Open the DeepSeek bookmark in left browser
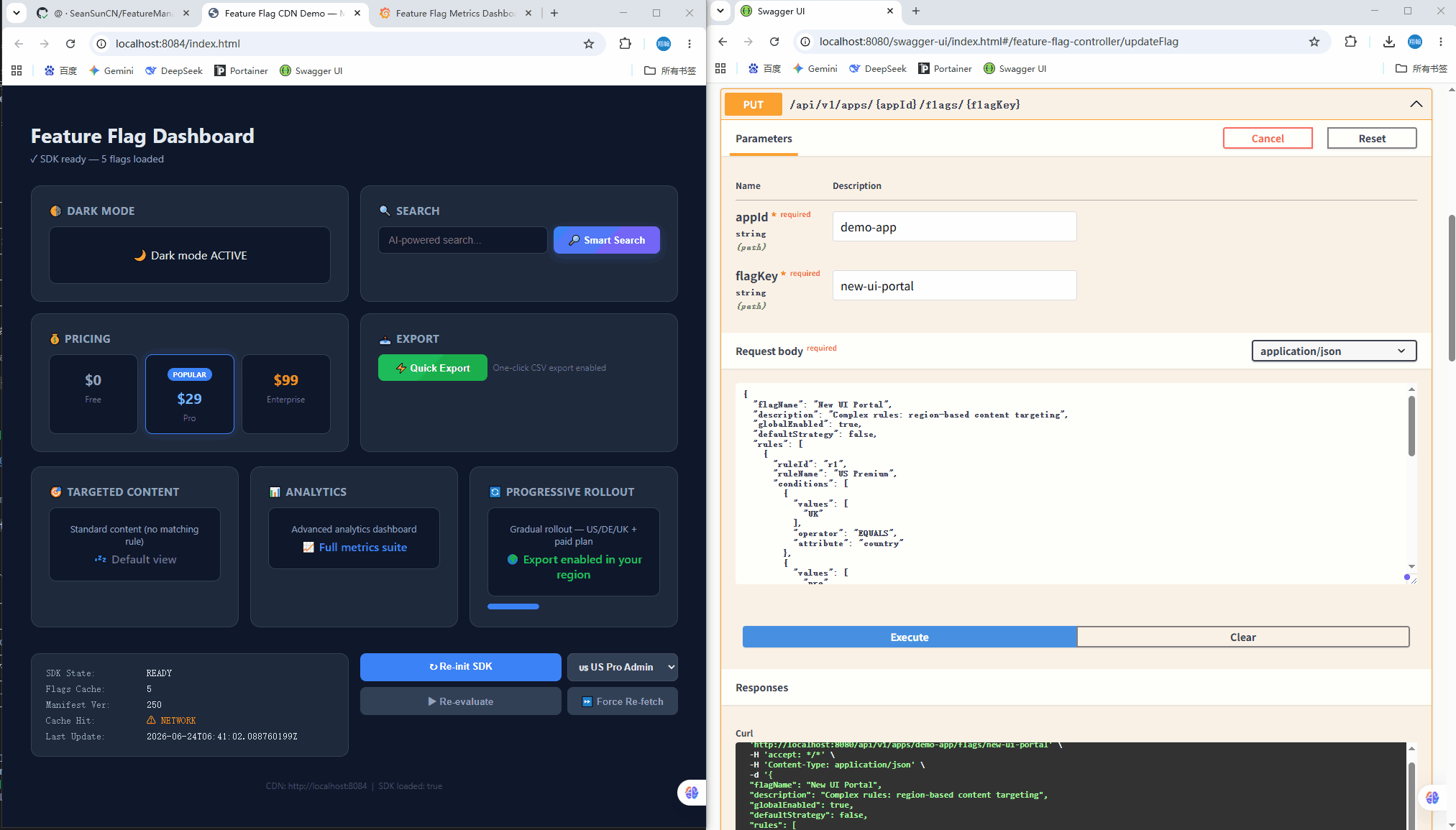The image size is (1456, 830). (174, 70)
